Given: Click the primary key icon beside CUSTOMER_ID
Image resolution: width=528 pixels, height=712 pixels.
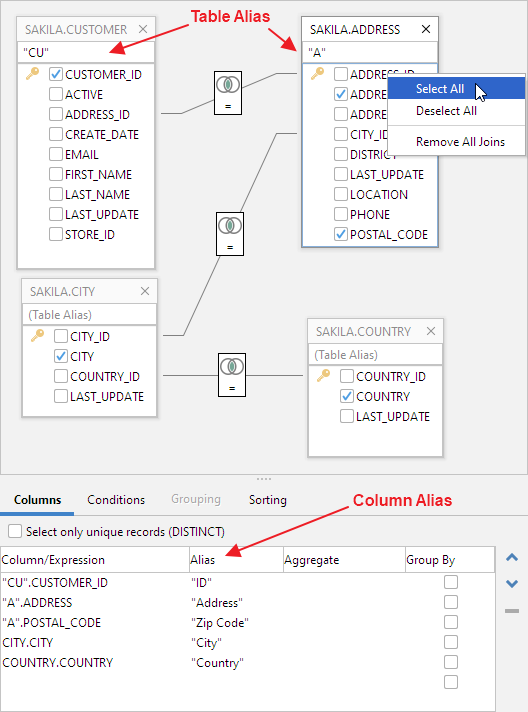Looking at the screenshot, I should 33,74.
